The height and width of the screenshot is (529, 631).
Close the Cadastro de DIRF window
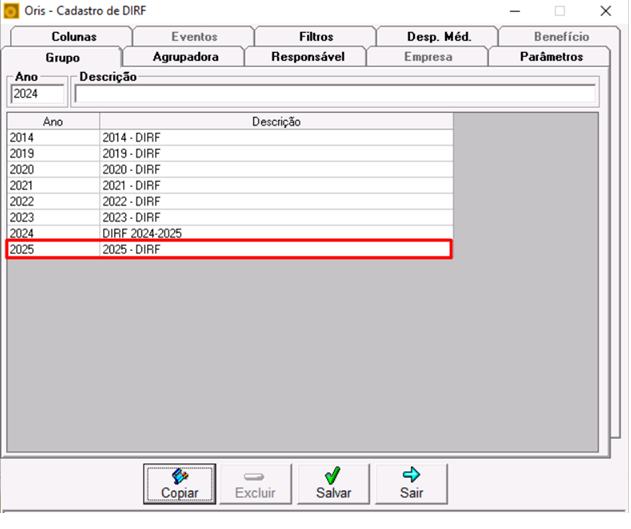click(x=606, y=11)
